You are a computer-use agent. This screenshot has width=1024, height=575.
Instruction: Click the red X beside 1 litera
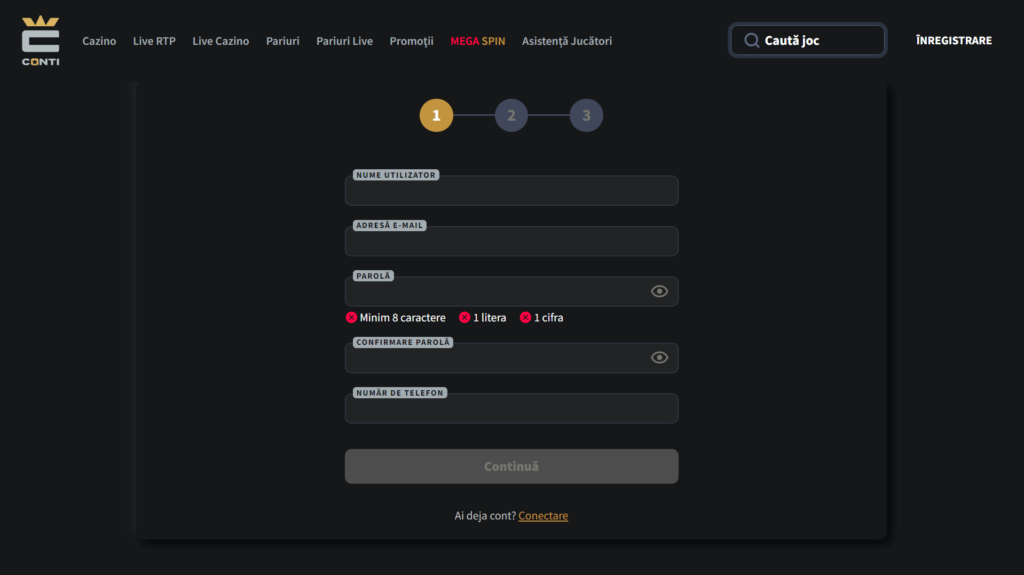point(464,318)
